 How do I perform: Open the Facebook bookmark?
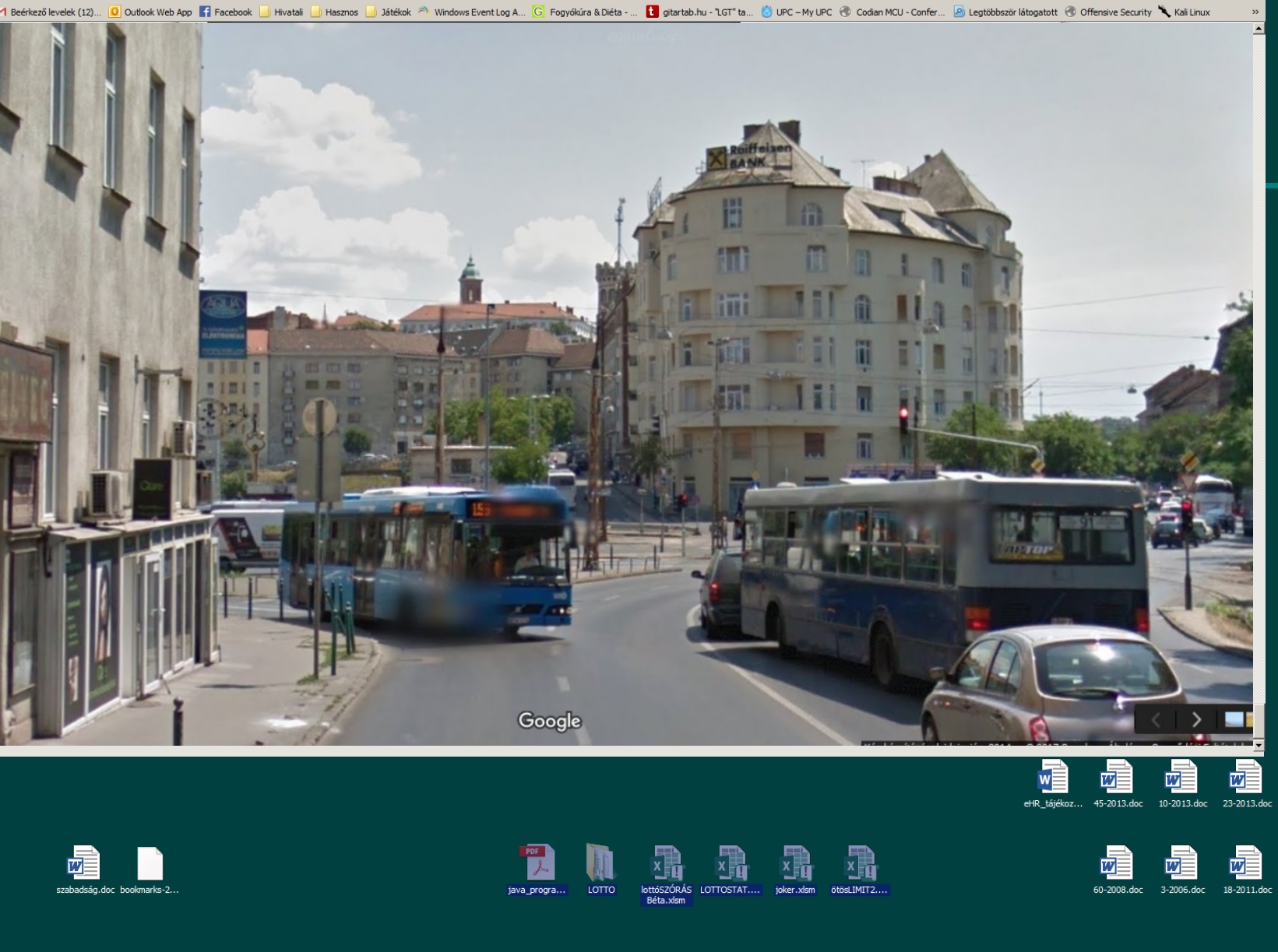[x=226, y=12]
